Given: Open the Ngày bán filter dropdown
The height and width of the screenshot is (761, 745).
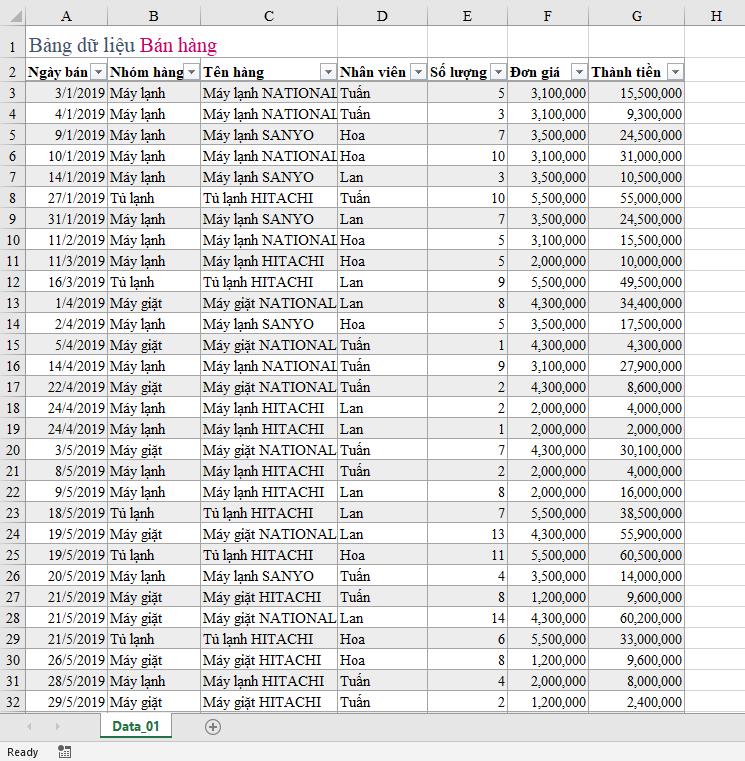Looking at the screenshot, I should click(x=98, y=72).
